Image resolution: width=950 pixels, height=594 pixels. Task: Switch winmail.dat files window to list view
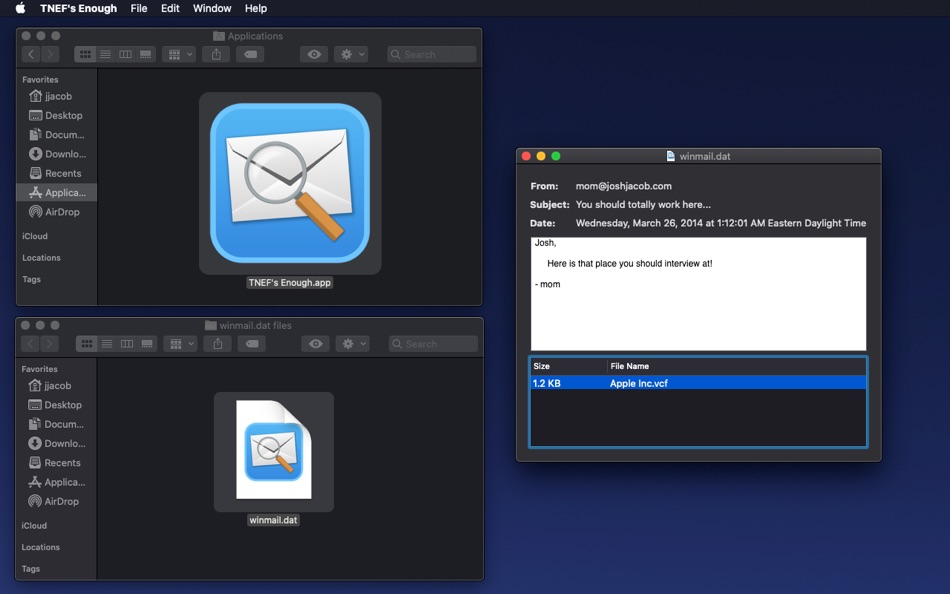click(x=107, y=344)
